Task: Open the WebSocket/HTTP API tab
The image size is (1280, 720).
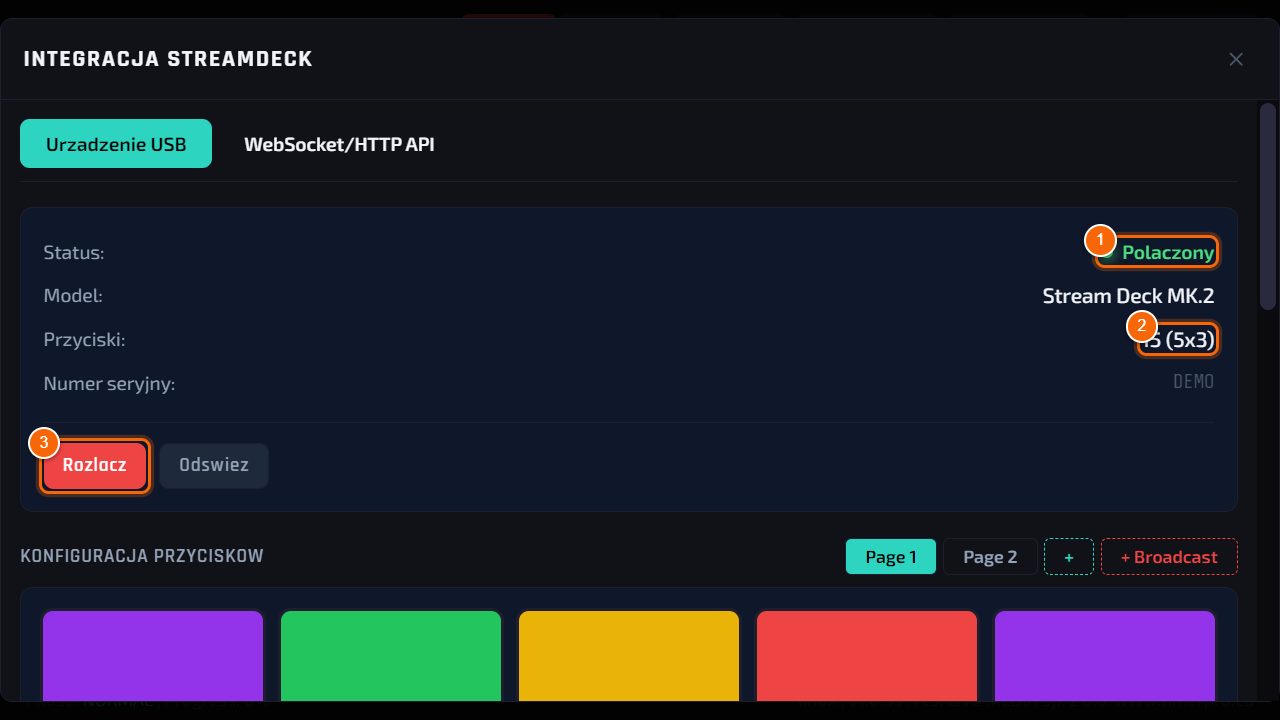Action: tap(339, 144)
